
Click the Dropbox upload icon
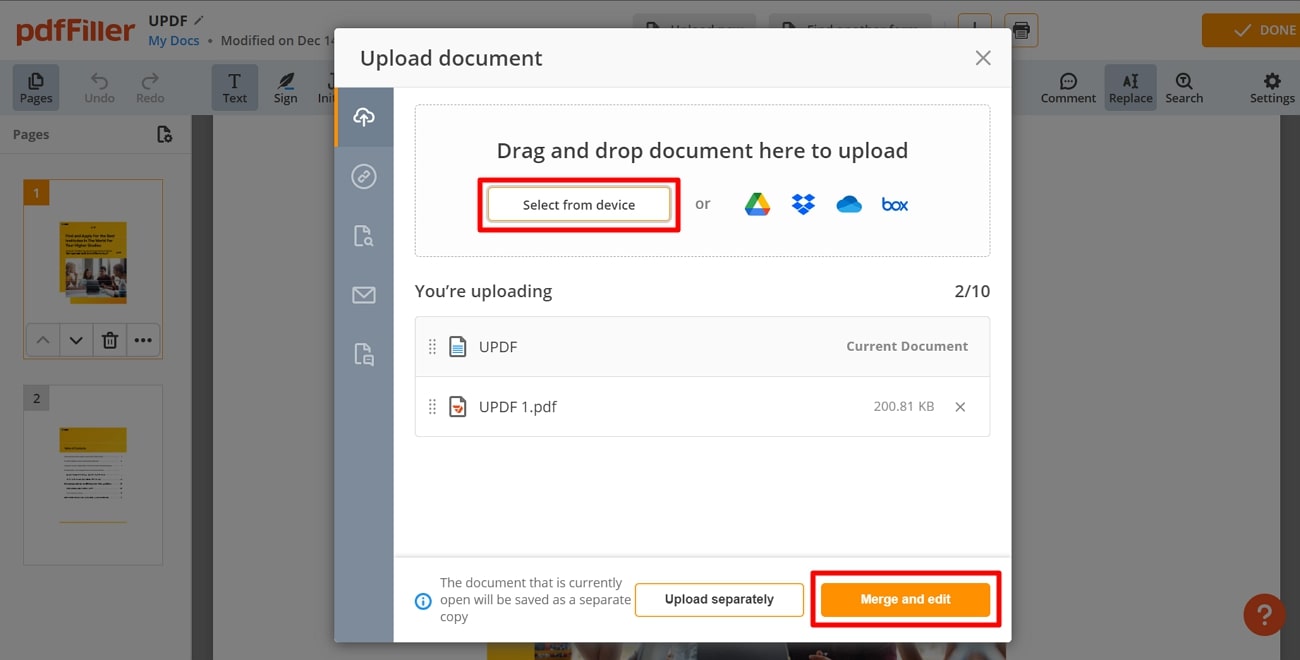803,203
